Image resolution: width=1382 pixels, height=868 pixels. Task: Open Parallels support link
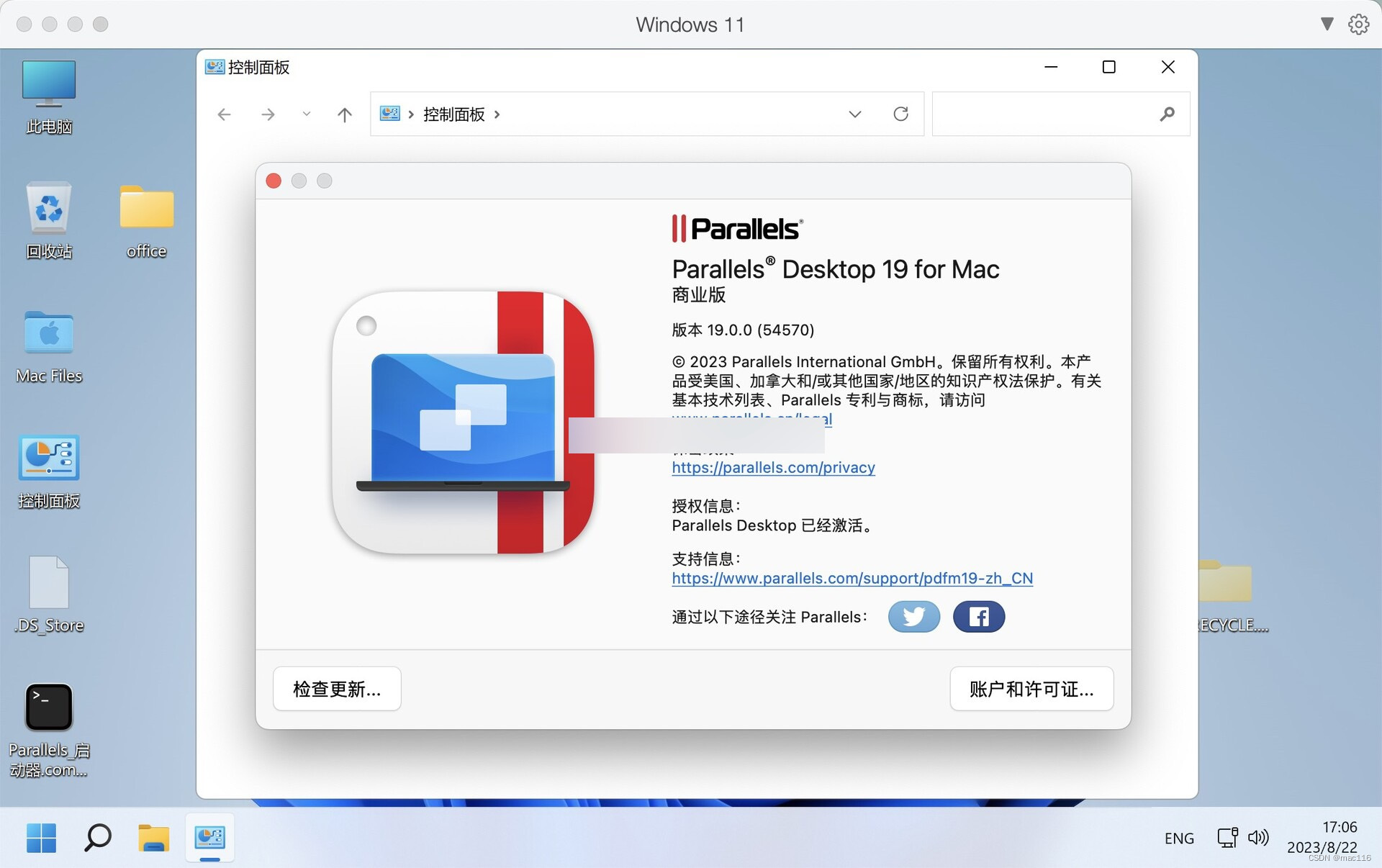(852, 577)
